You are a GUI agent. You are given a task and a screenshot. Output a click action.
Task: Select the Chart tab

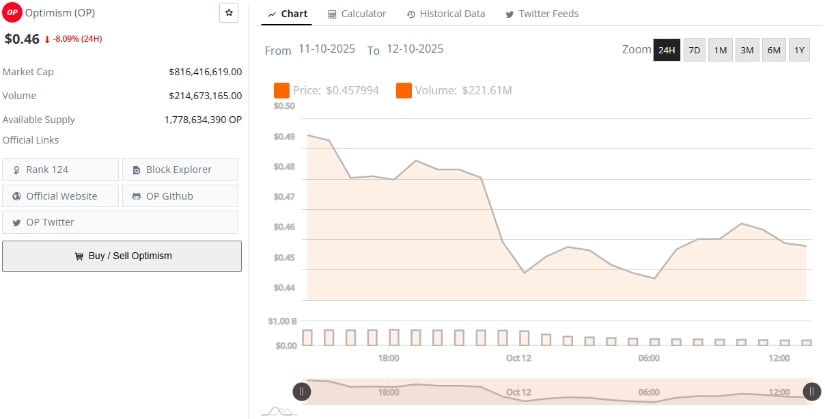pyautogui.click(x=288, y=14)
